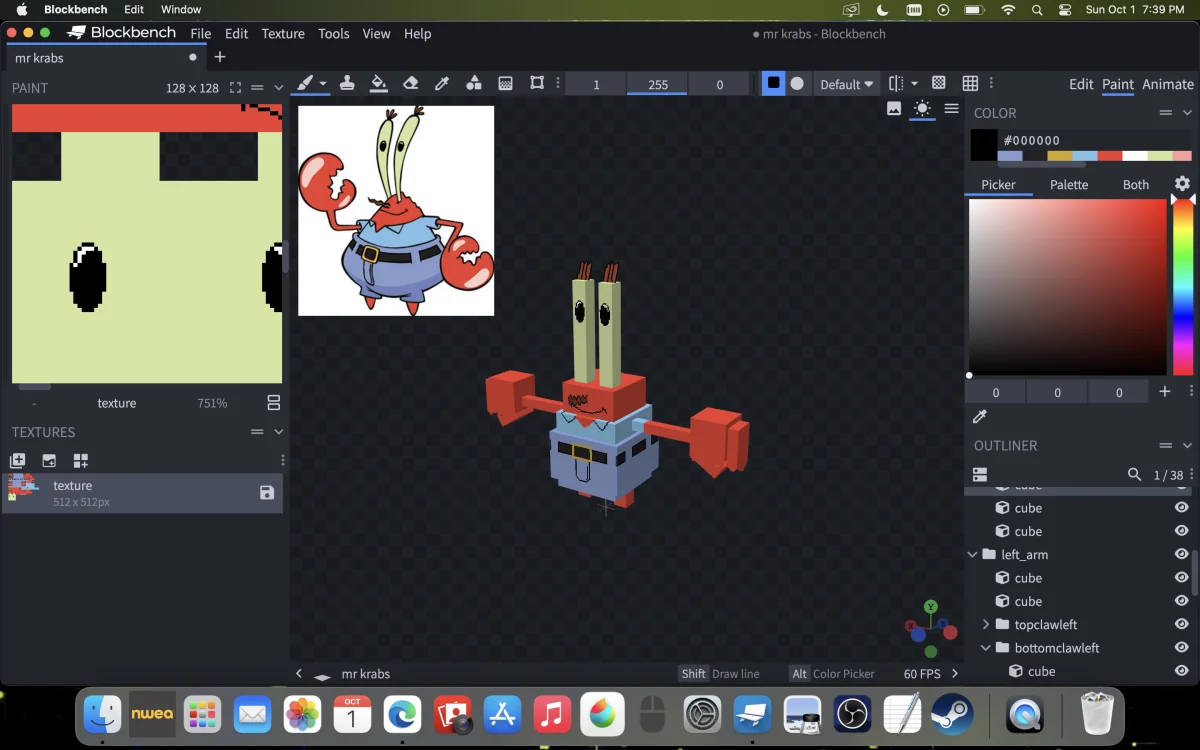Switch to the Both color tab
The width and height of the screenshot is (1200, 750).
pos(1136,184)
